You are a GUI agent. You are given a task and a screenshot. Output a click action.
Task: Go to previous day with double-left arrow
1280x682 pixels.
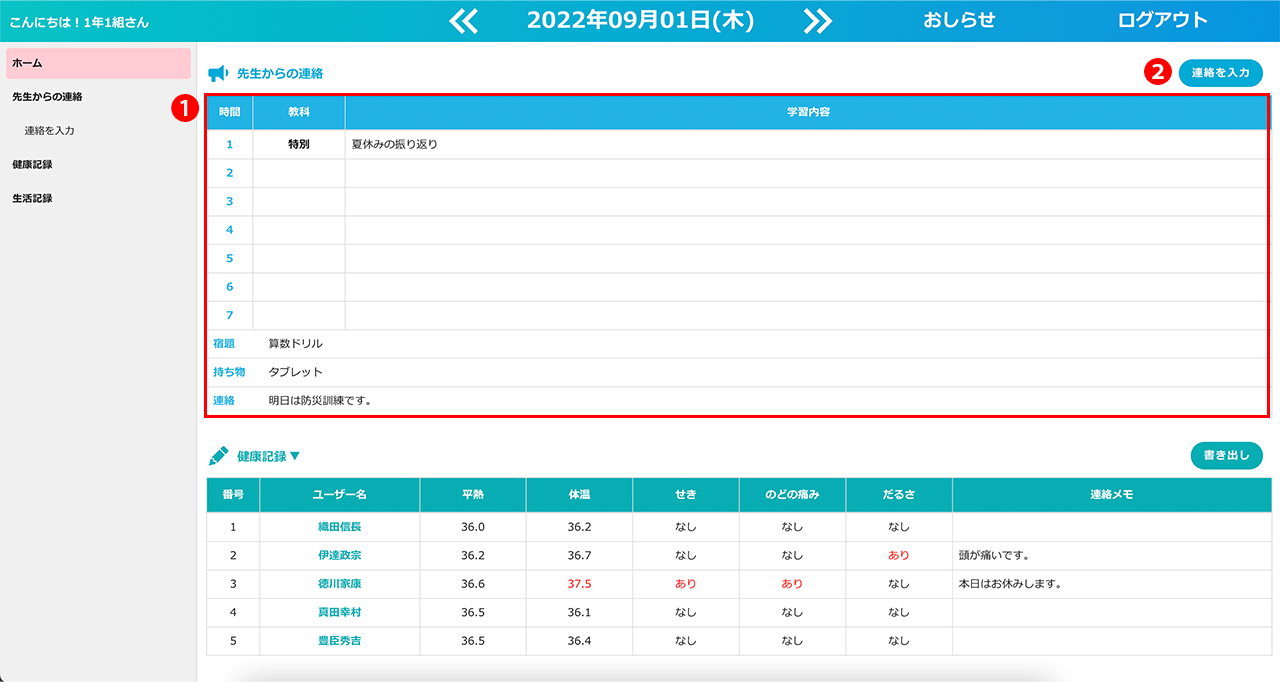coord(464,21)
